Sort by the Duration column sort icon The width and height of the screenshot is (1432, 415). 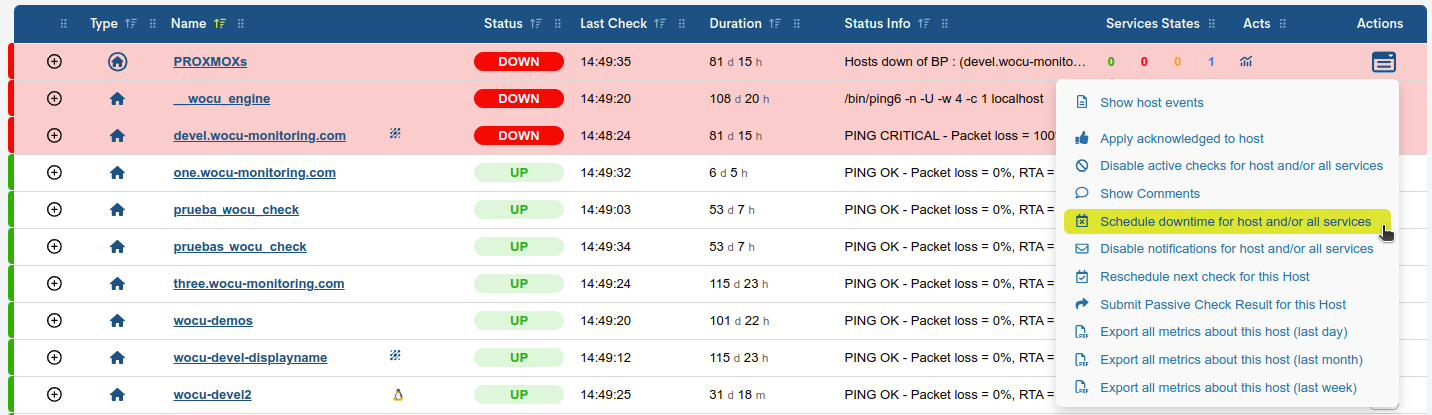pyautogui.click(x=774, y=24)
